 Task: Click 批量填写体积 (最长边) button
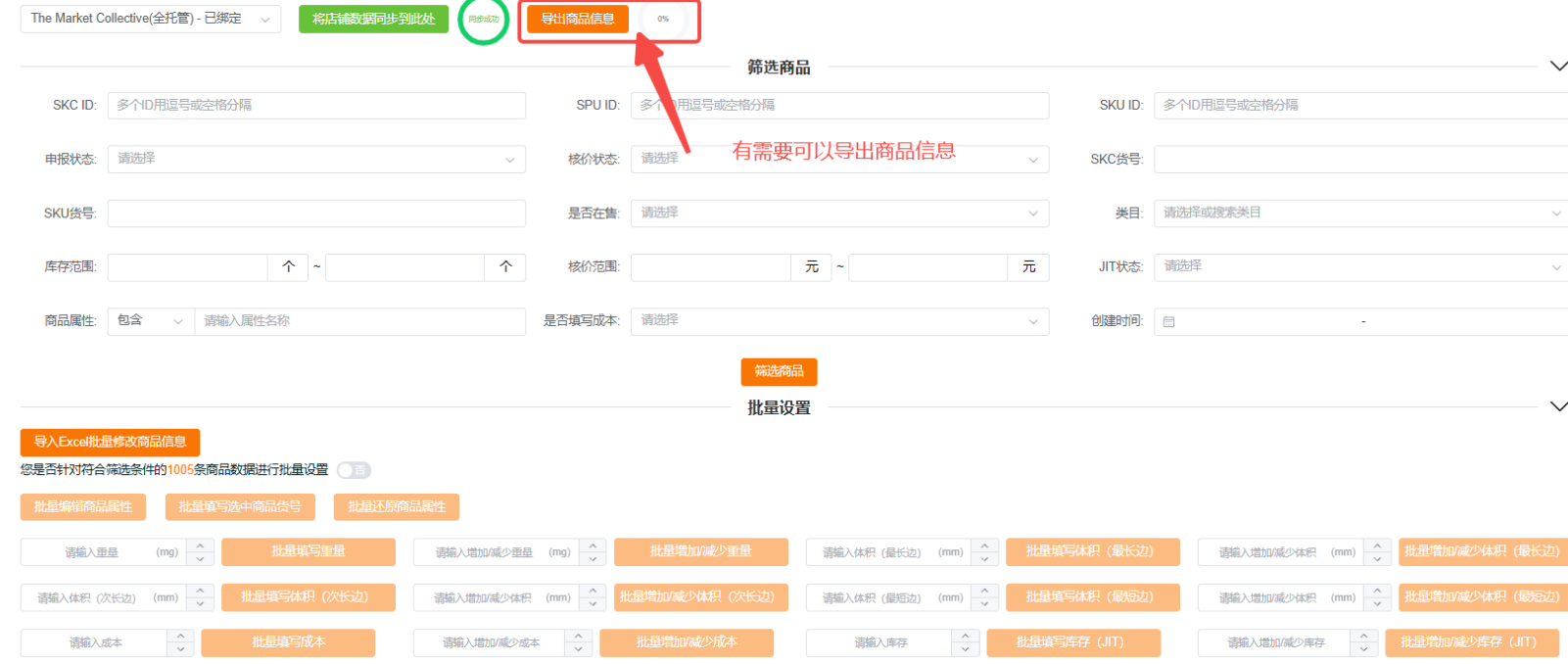pos(1093,552)
